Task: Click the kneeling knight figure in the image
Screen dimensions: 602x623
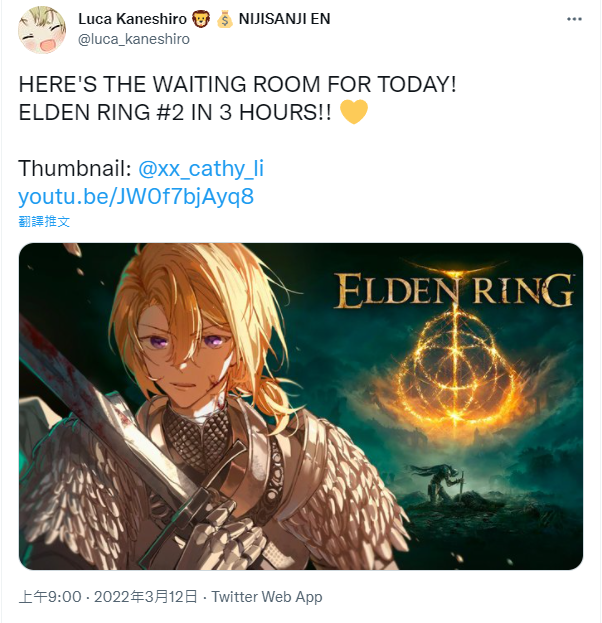Action: (439, 482)
